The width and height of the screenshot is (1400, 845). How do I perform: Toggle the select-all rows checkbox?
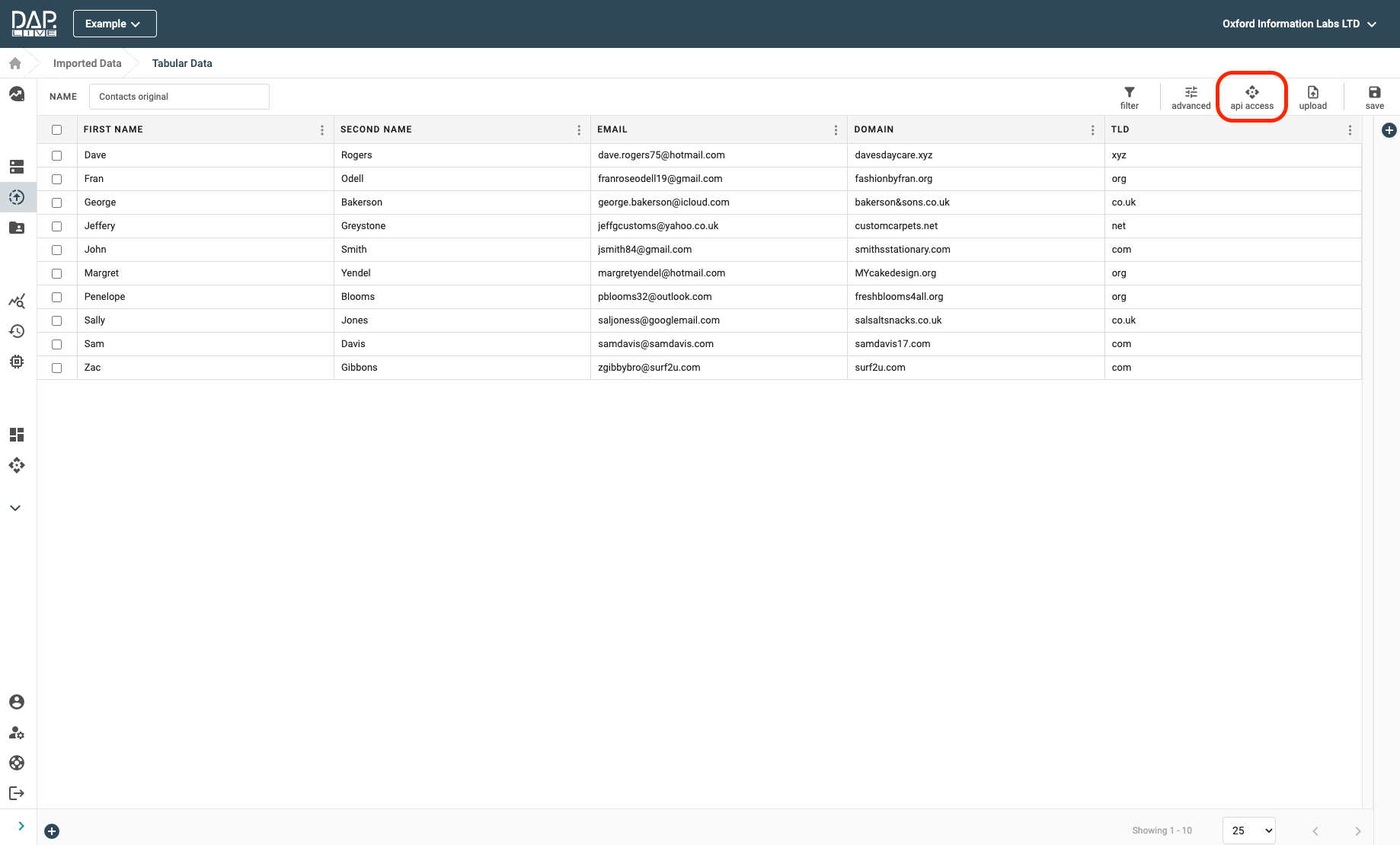click(57, 129)
